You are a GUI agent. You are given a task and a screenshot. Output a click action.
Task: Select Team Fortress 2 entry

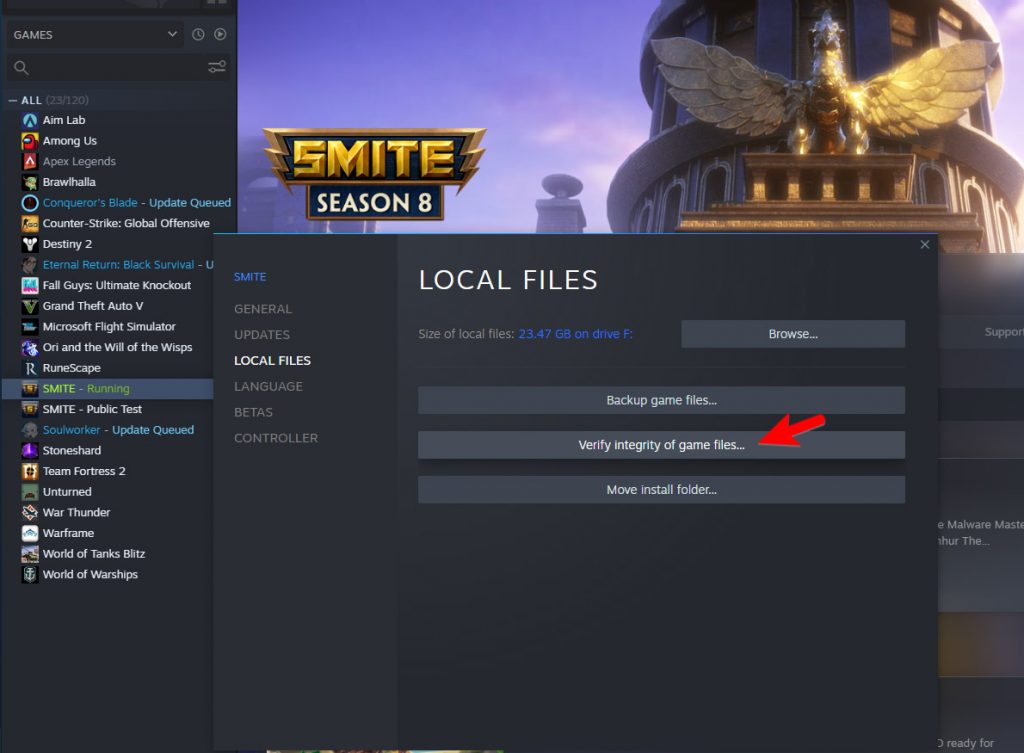(x=84, y=471)
